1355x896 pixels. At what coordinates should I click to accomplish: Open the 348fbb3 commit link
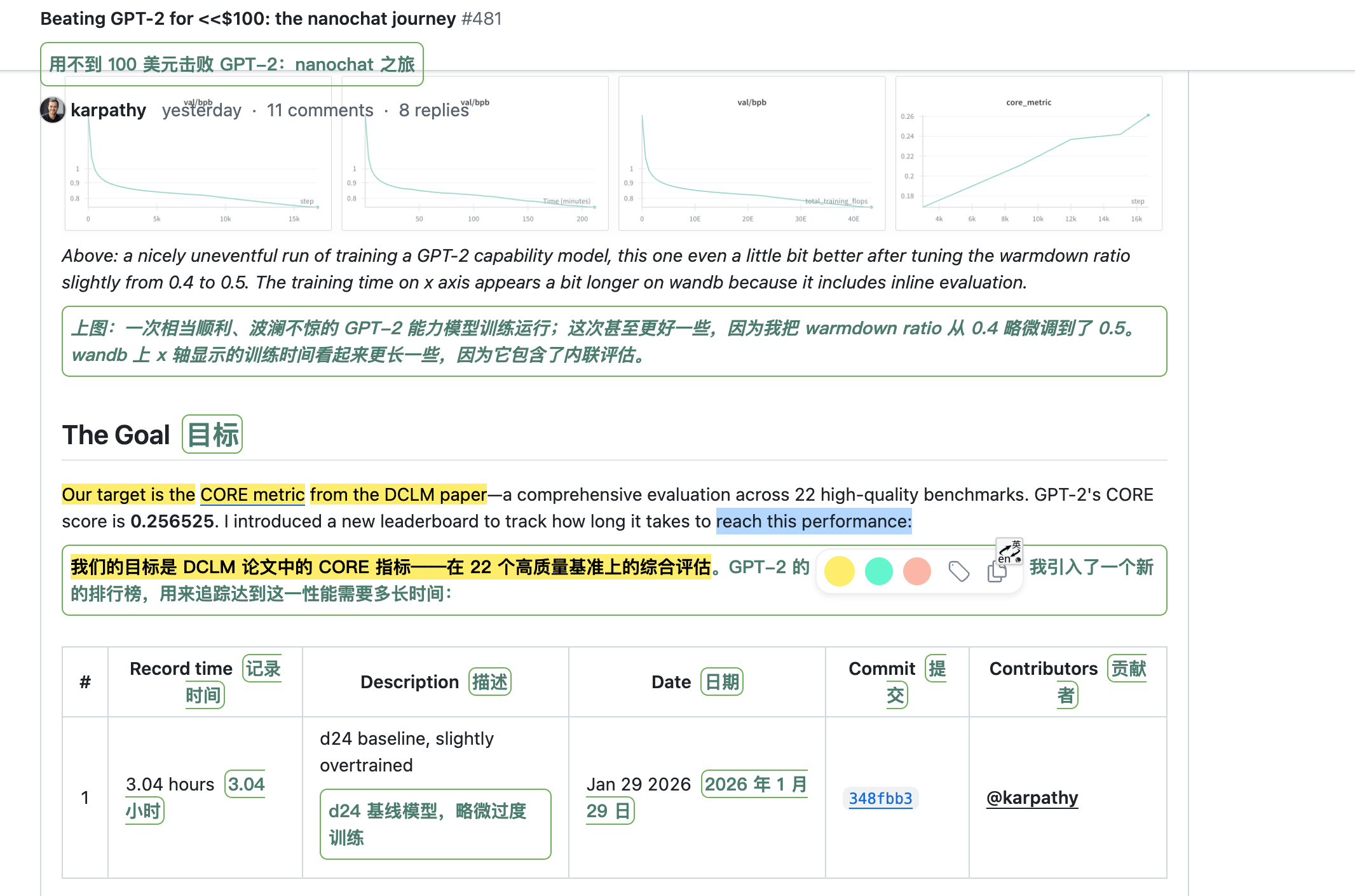[x=880, y=798]
